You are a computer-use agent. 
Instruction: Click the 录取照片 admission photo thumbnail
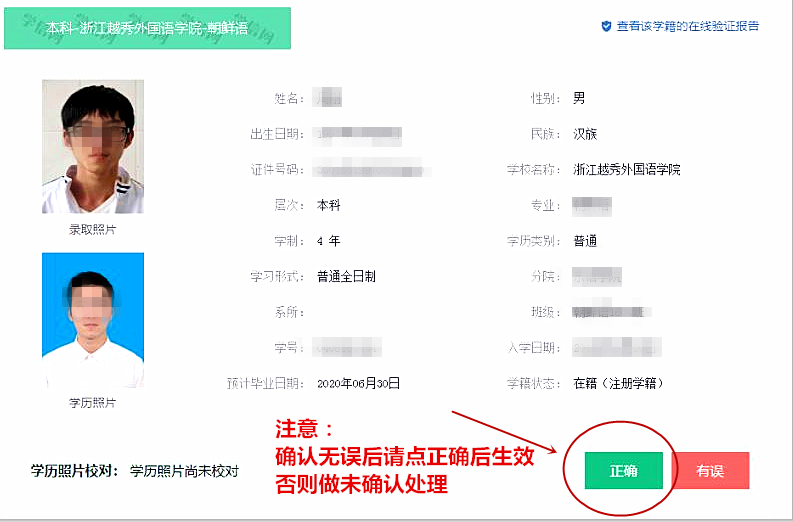tap(93, 146)
